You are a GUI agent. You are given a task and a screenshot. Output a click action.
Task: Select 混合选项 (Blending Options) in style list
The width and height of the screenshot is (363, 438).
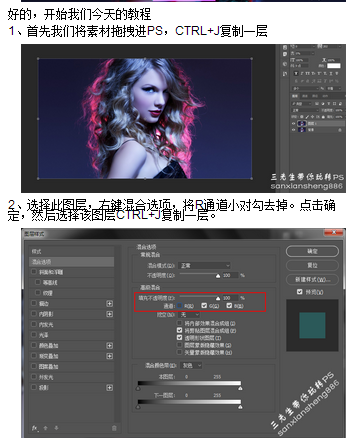[72, 262]
